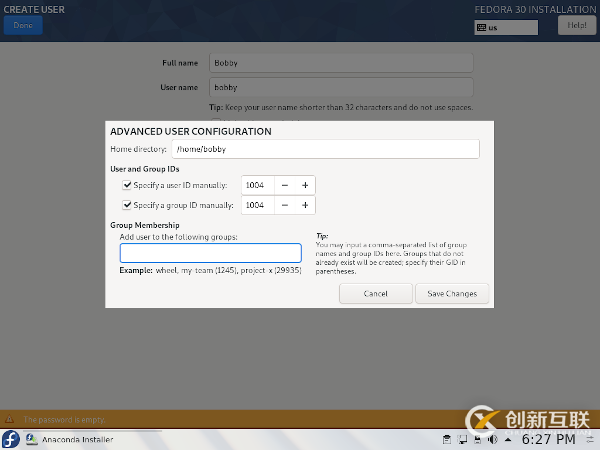Click the group ID value field 1004

point(258,205)
